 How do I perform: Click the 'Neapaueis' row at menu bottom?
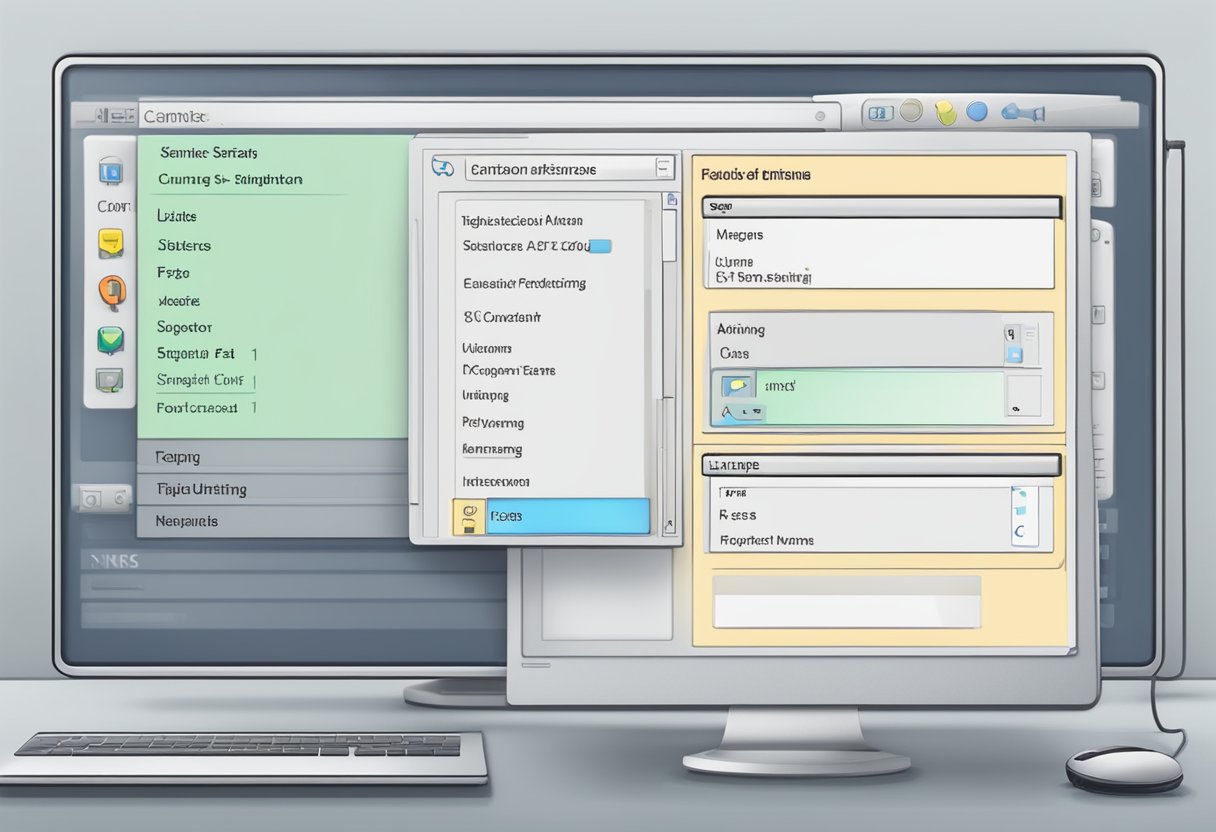click(270, 521)
